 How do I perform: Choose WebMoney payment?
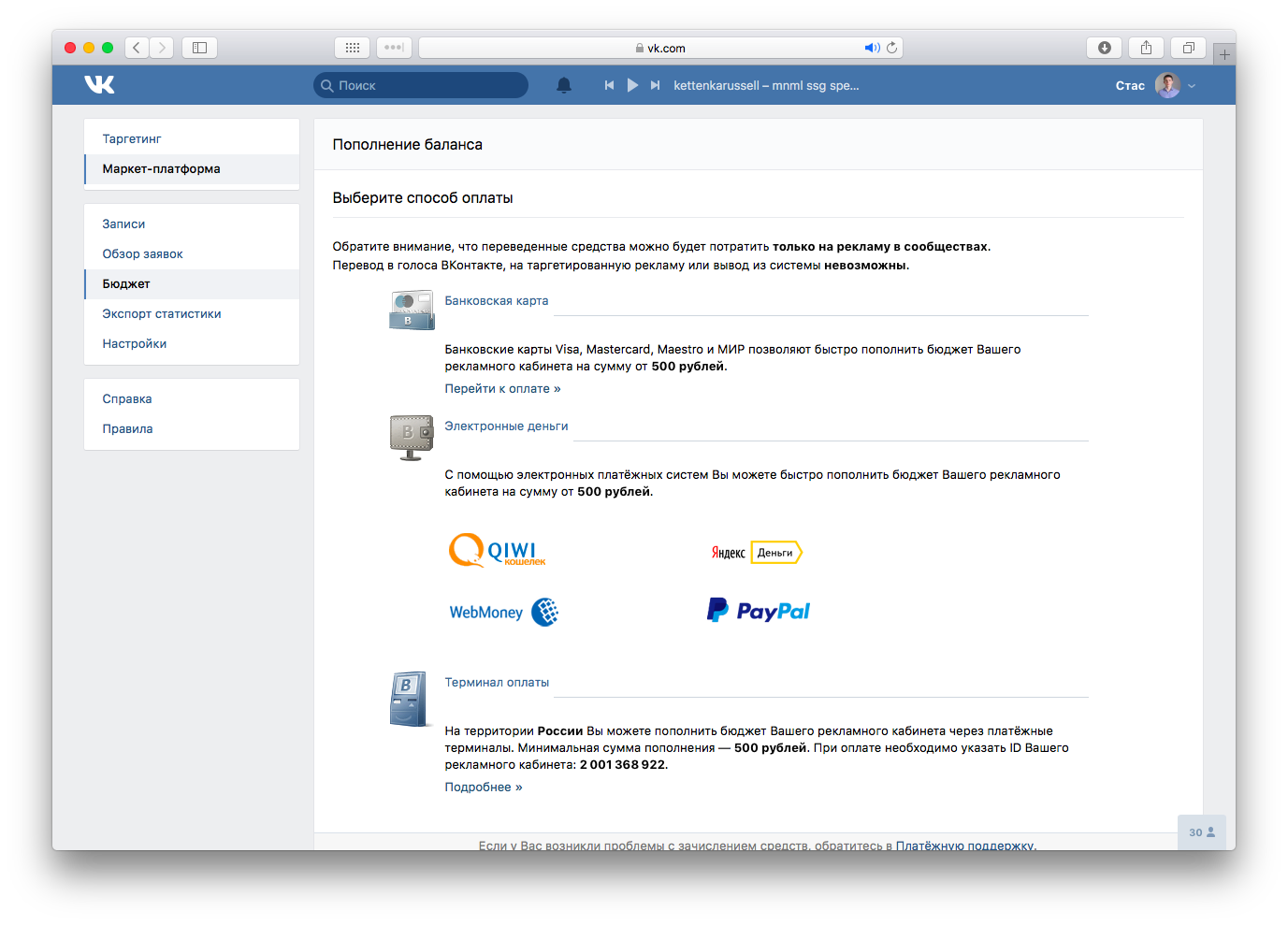(x=503, y=612)
